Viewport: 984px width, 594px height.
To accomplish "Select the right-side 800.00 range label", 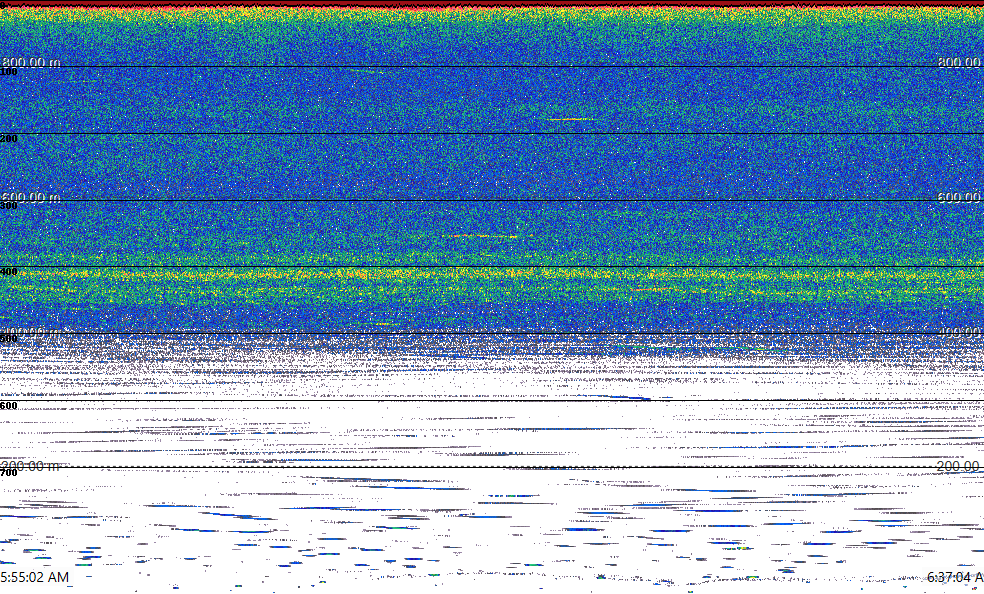I will pyautogui.click(x=960, y=62).
